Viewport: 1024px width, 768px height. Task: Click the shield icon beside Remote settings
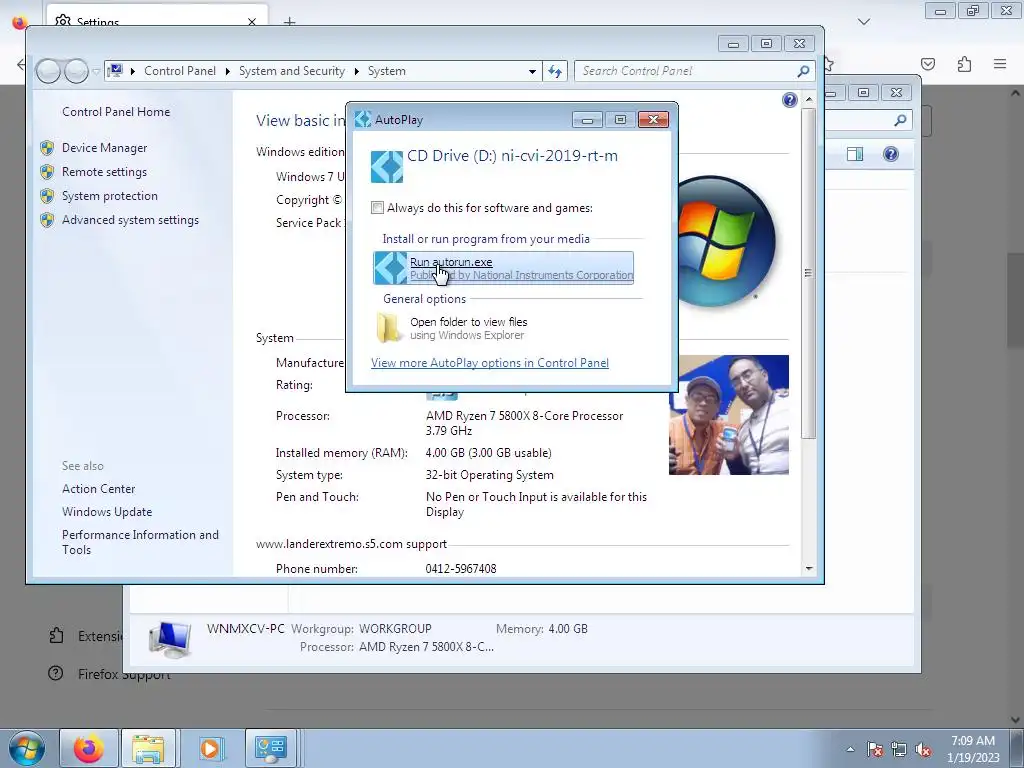click(x=47, y=172)
